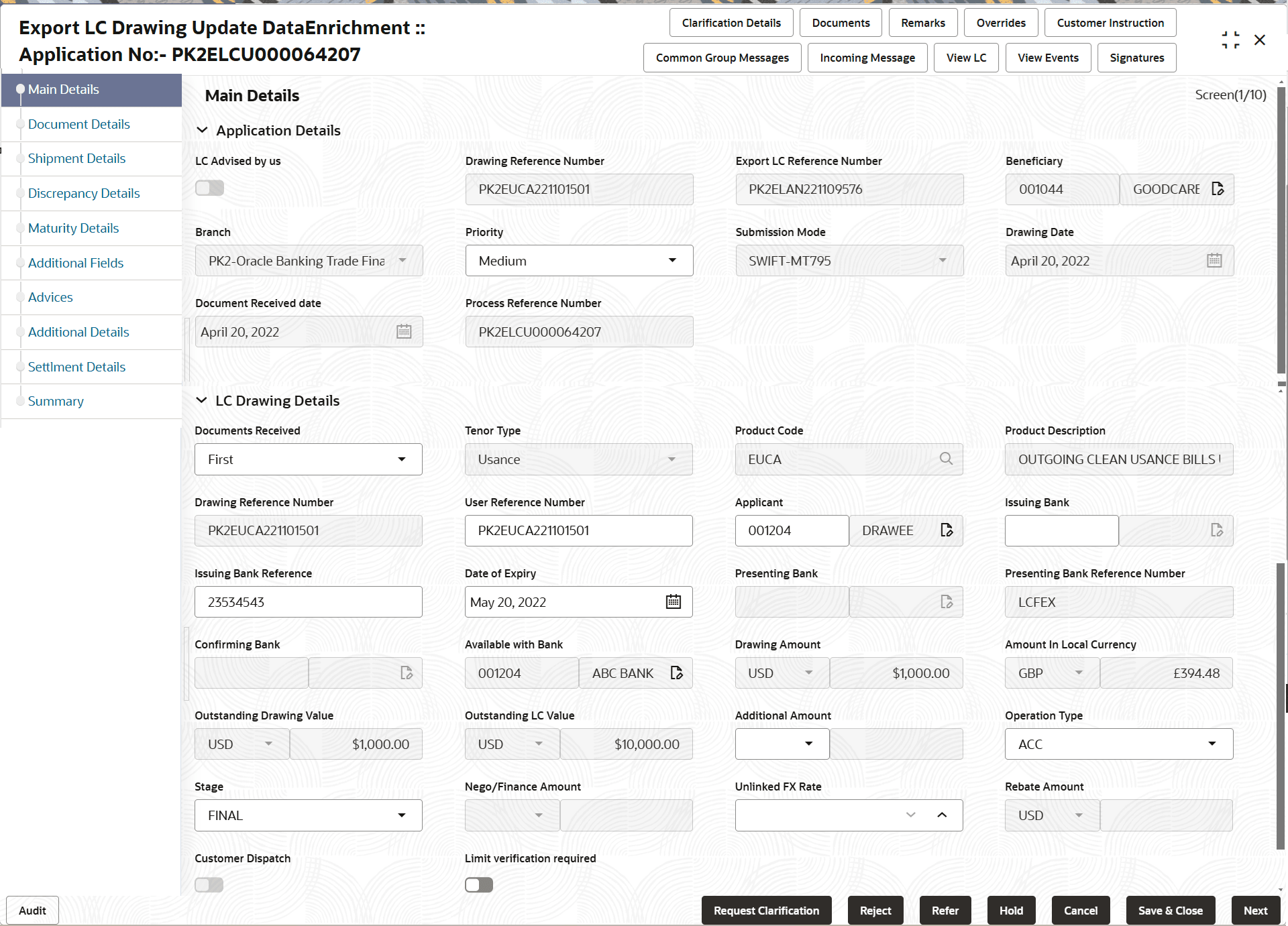Switch to the Shipment Details section
The height and width of the screenshot is (926, 1288).
tap(76, 158)
